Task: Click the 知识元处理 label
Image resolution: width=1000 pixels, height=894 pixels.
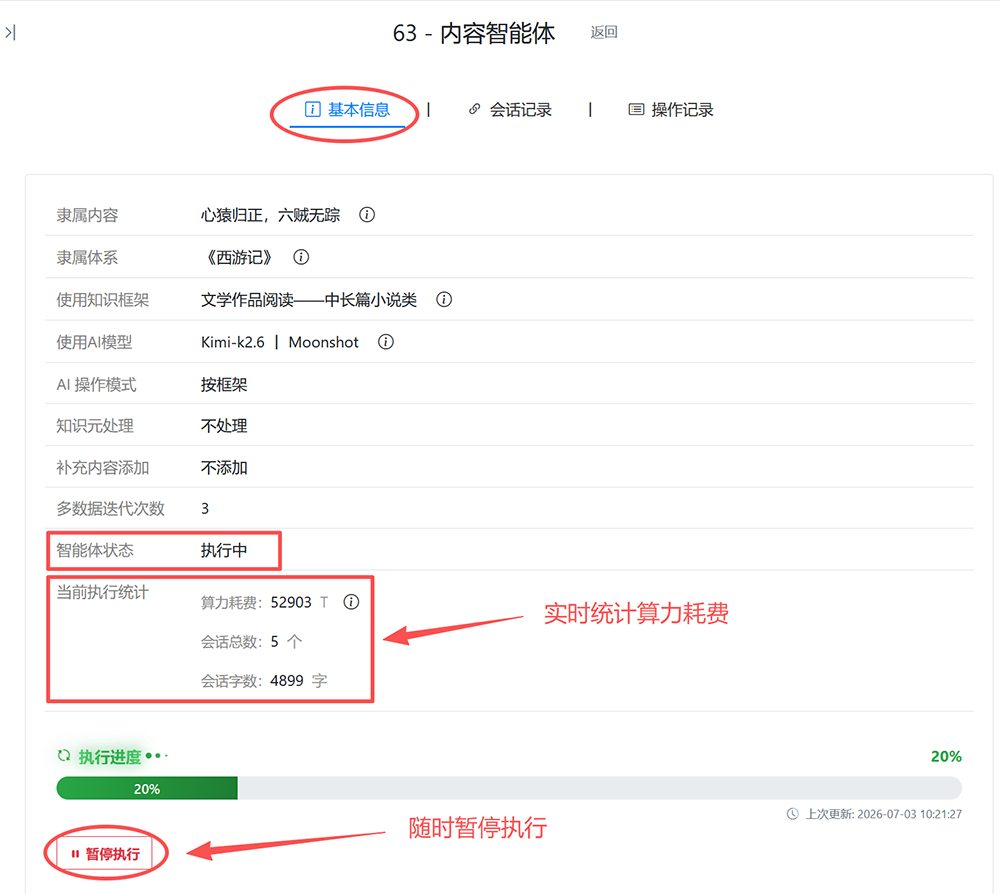Action: (94, 426)
